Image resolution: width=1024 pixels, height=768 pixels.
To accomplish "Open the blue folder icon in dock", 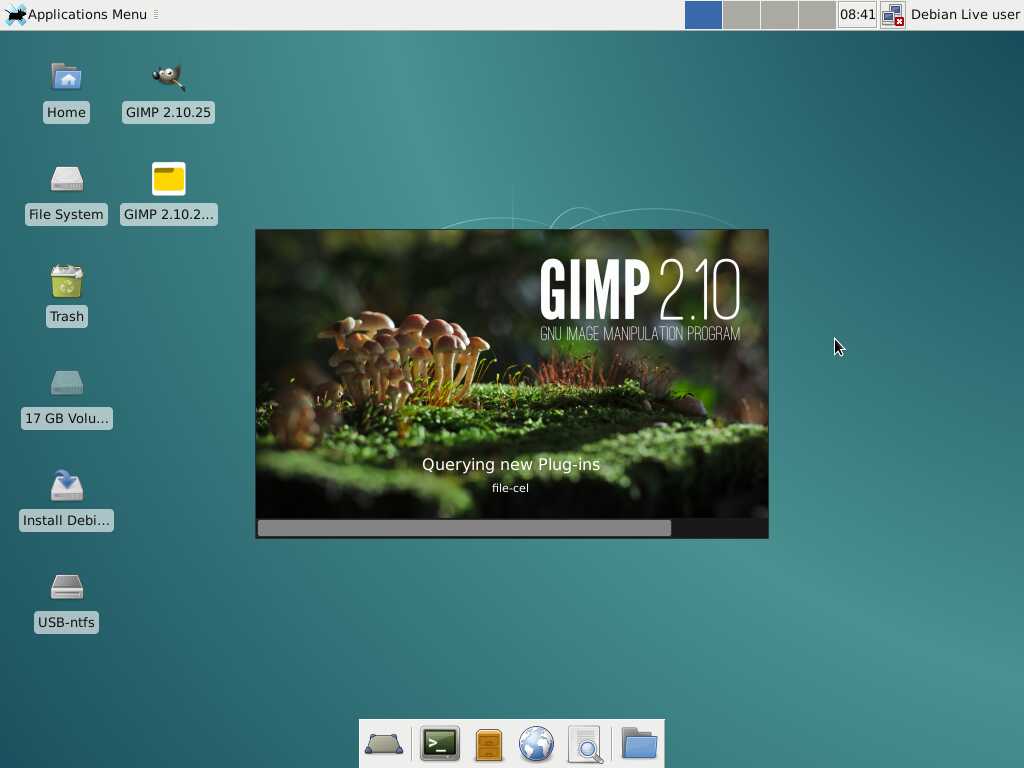I will [x=639, y=743].
